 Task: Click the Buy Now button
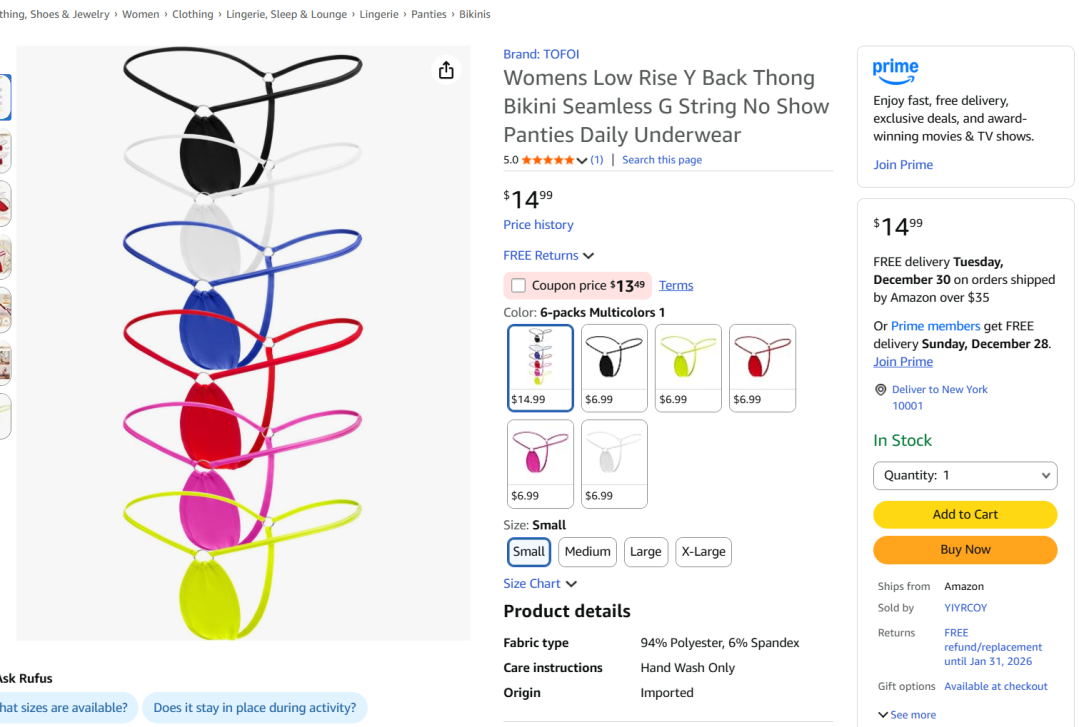click(x=965, y=550)
